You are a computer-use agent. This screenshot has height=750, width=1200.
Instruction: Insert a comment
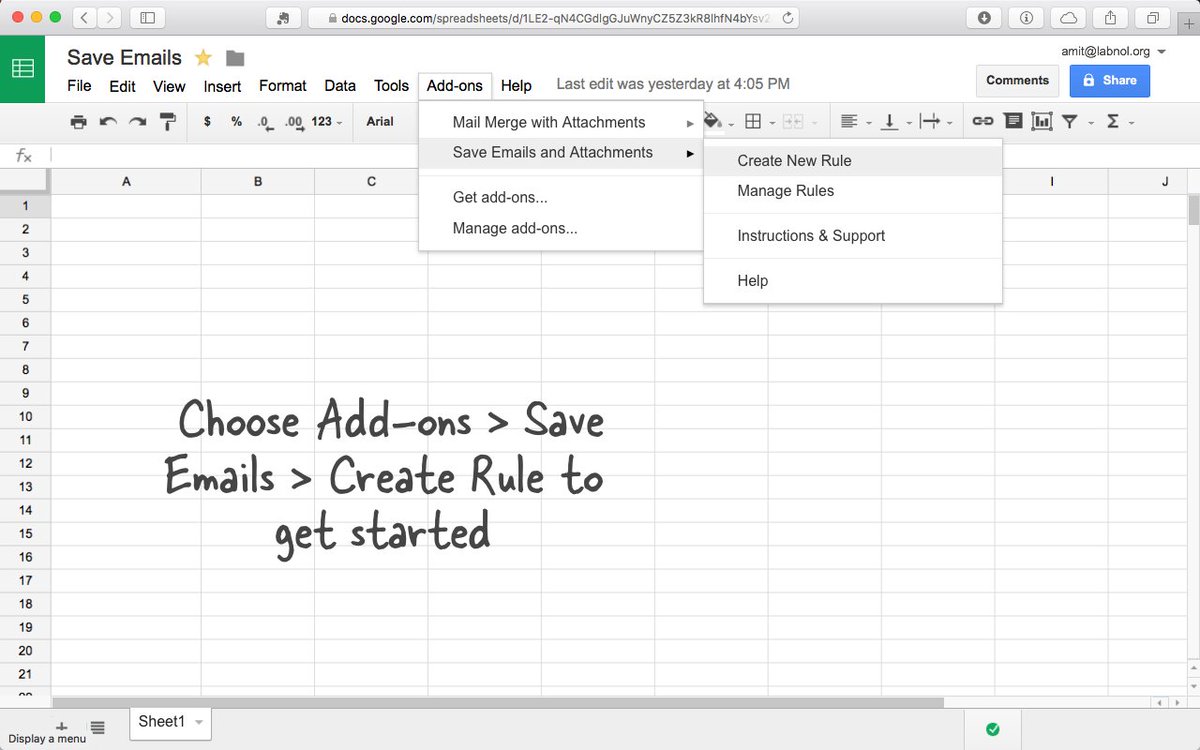click(x=1012, y=120)
